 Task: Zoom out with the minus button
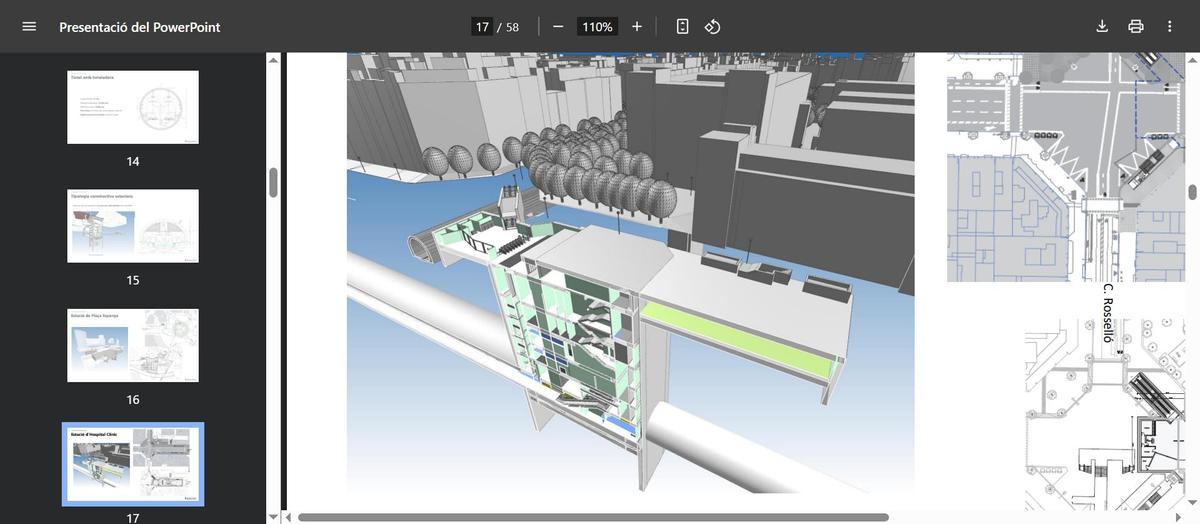click(x=558, y=26)
